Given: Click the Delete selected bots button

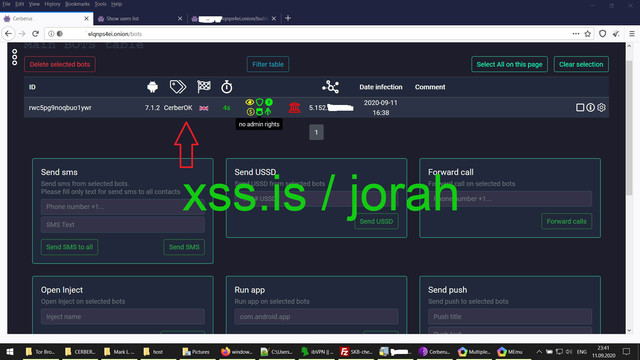Looking at the screenshot, I should [60, 64].
